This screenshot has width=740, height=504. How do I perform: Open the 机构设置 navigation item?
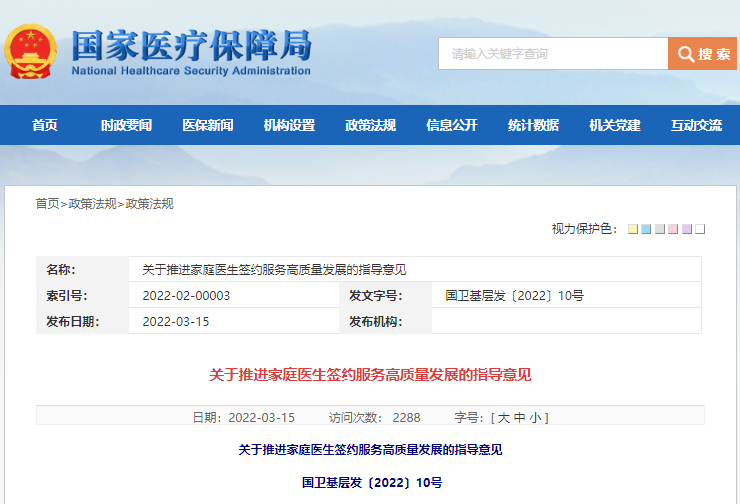coord(289,125)
